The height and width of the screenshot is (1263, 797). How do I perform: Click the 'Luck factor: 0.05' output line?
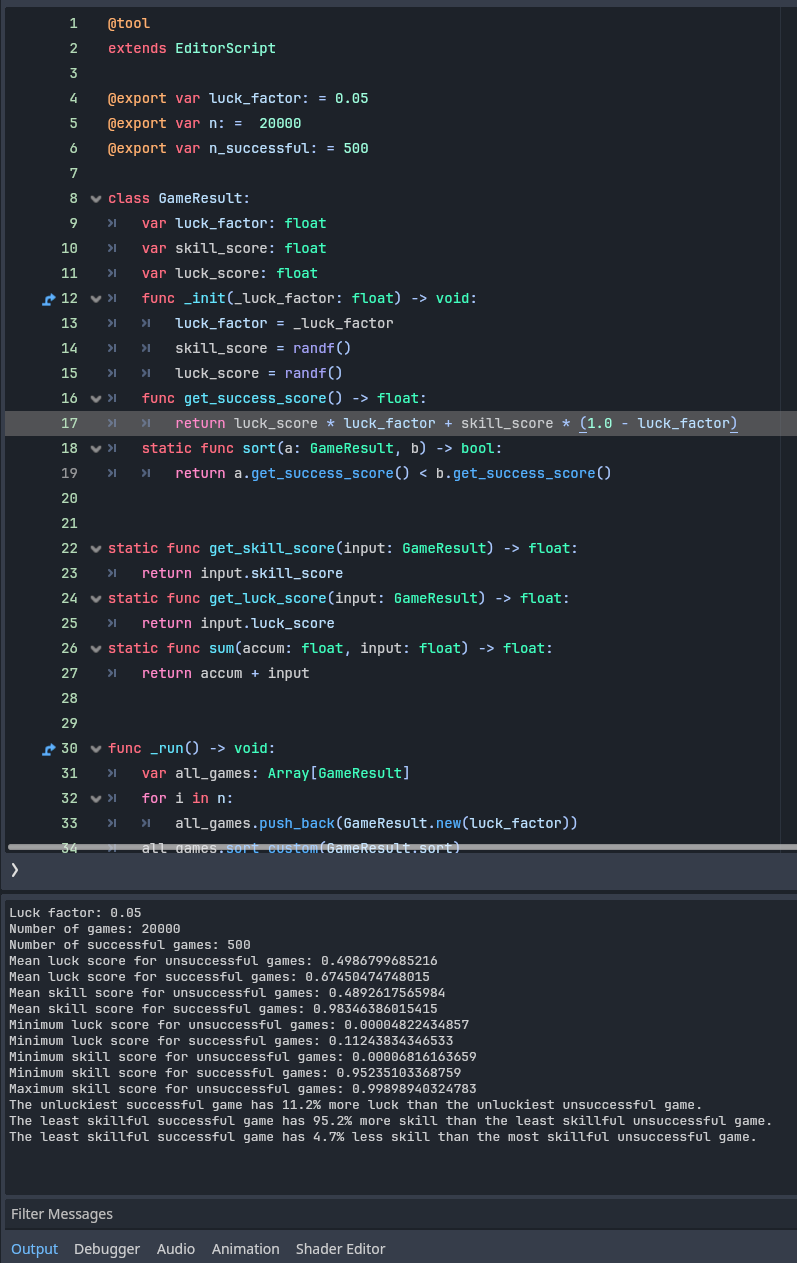(x=76, y=912)
